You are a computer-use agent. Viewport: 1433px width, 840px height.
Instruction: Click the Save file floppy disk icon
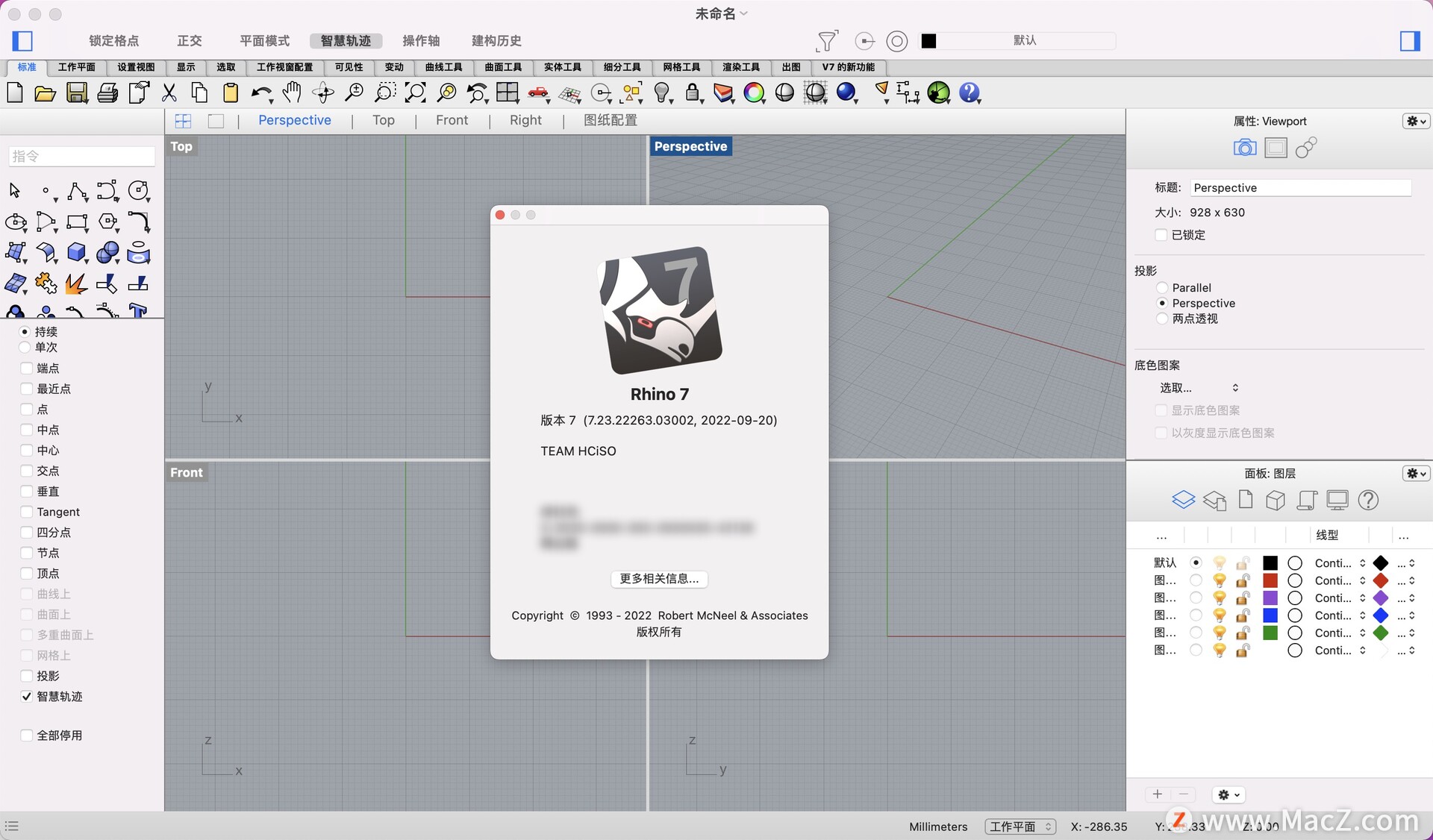77,93
